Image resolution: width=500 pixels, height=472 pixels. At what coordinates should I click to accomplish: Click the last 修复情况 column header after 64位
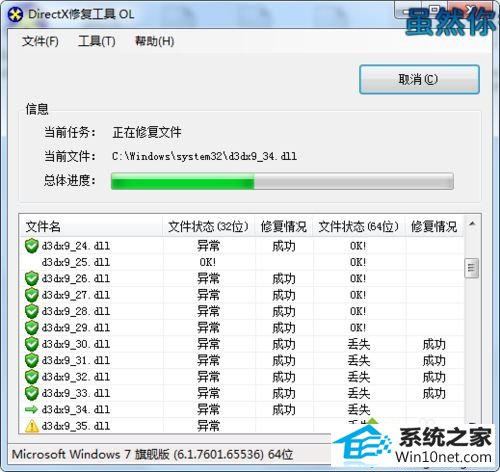pyautogui.click(x=434, y=227)
